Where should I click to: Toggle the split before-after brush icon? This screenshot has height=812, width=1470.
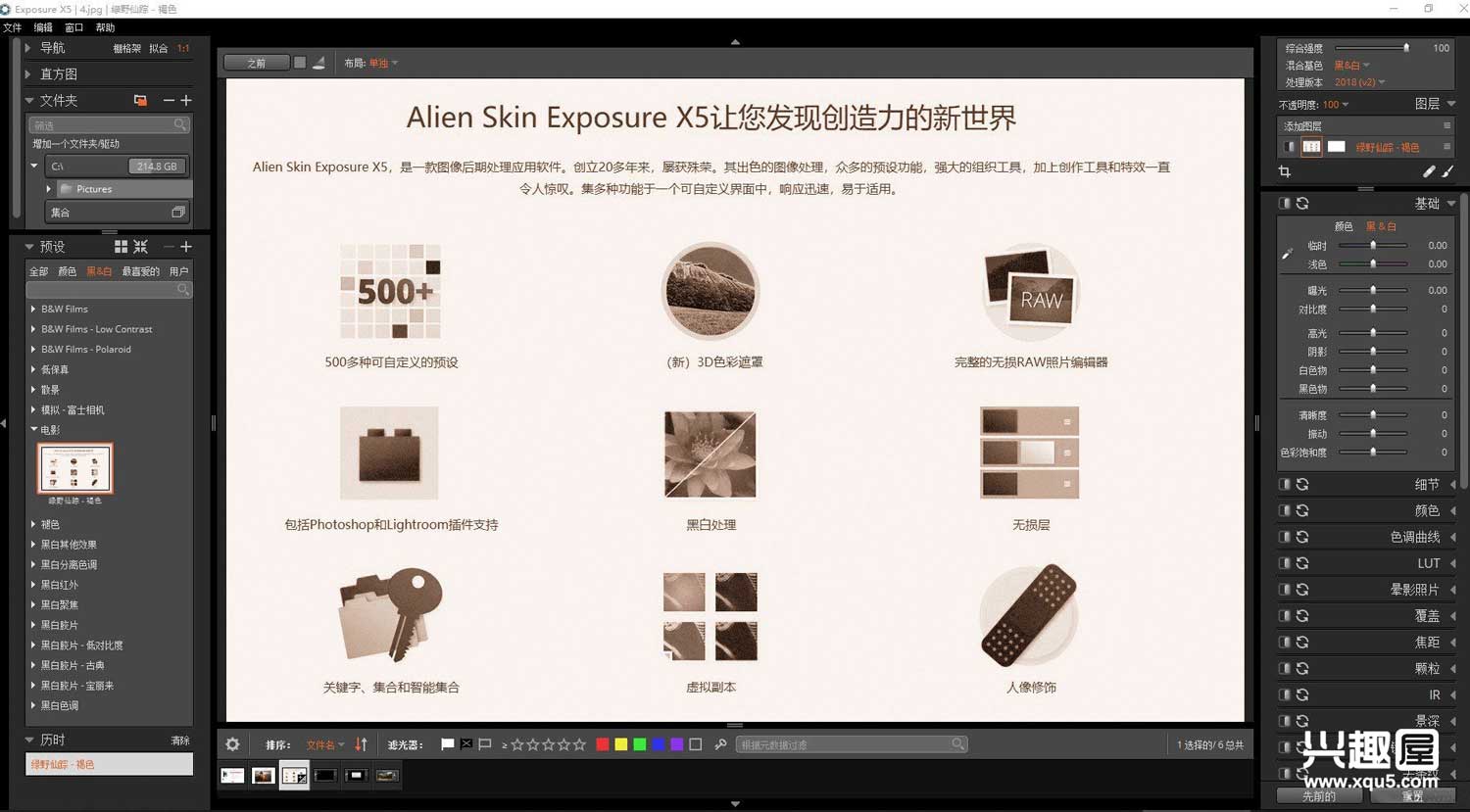coord(318,63)
